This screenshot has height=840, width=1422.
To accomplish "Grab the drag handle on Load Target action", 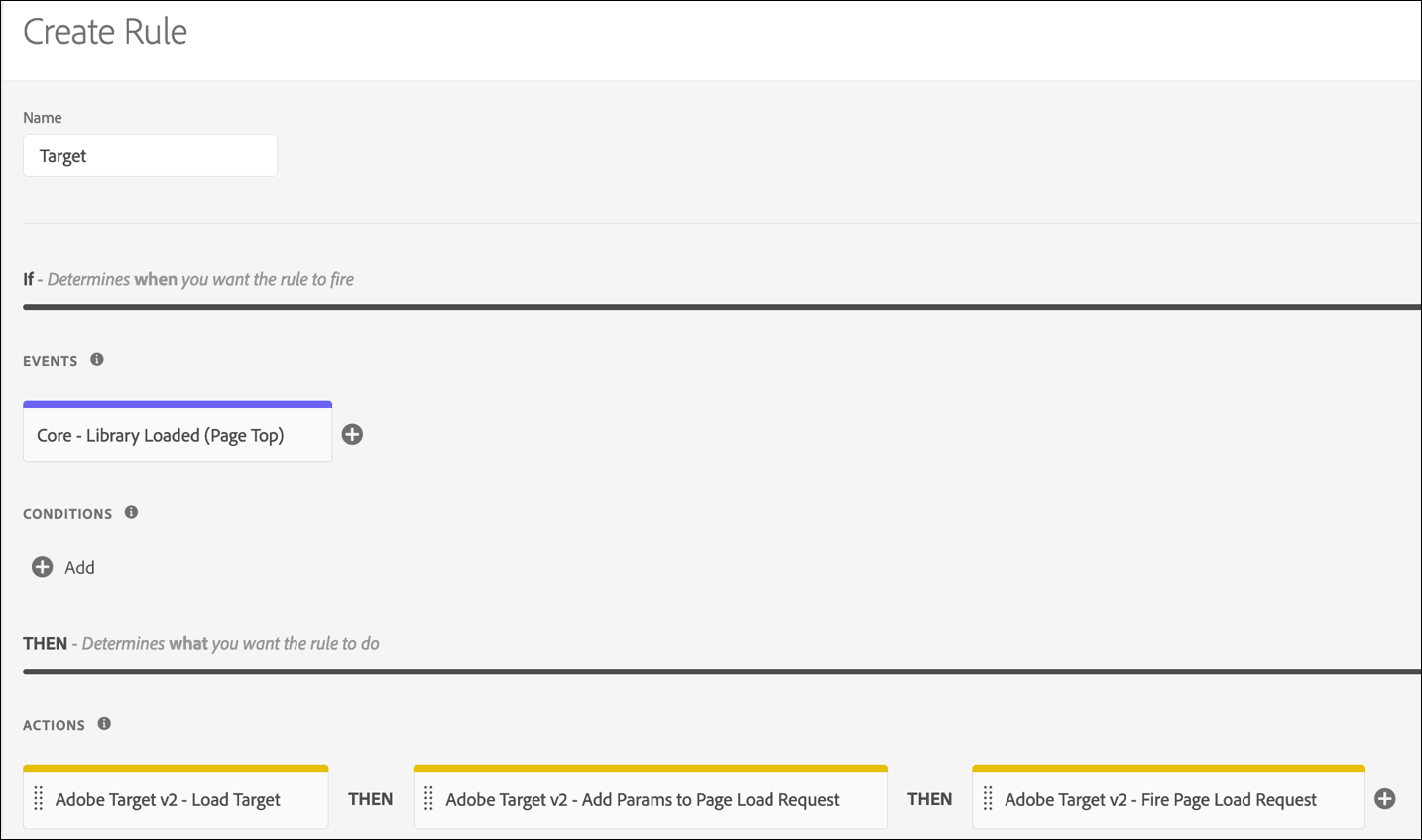I will 39,799.
